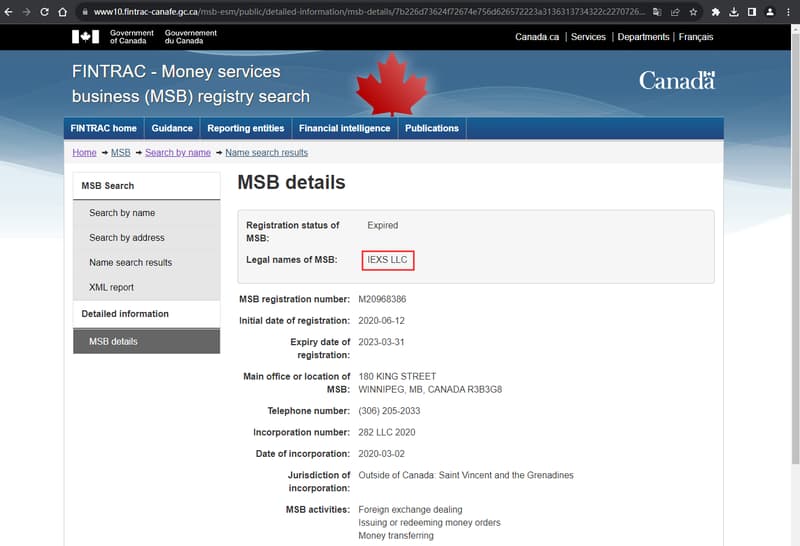The height and width of the screenshot is (546, 800).
Task: Open Reporting entities menu tab
Action: tap(245, 128)
